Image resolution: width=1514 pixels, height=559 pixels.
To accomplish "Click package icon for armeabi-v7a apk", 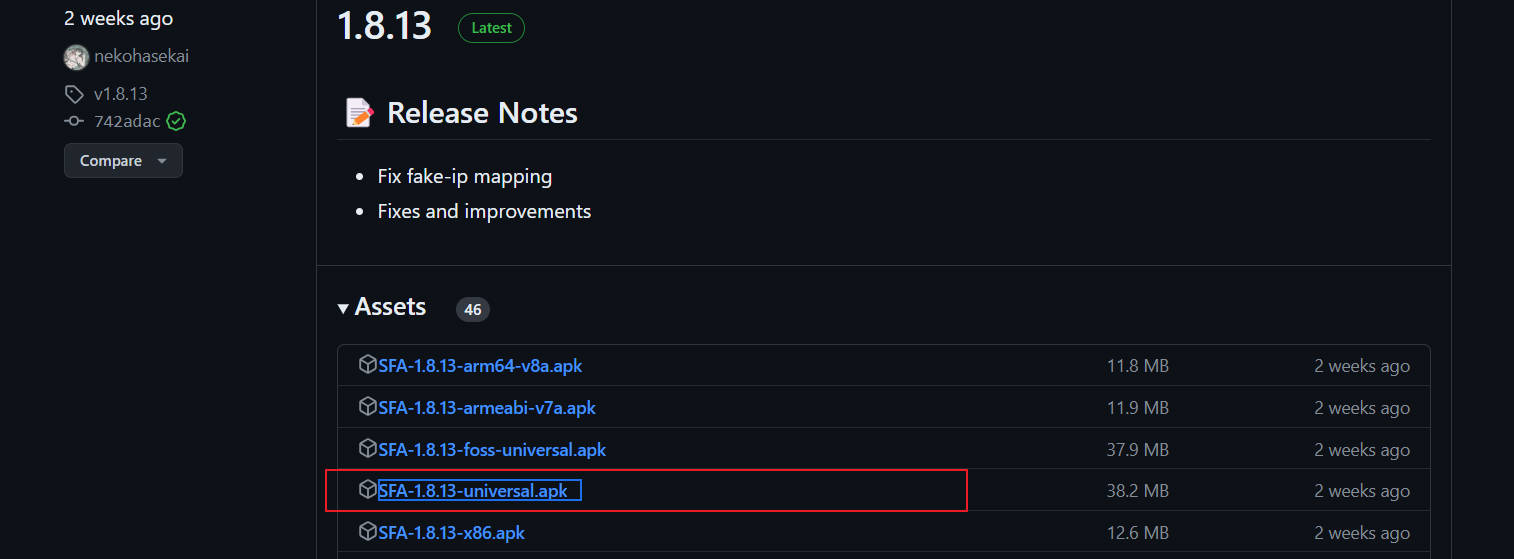I will coord(367,407).
